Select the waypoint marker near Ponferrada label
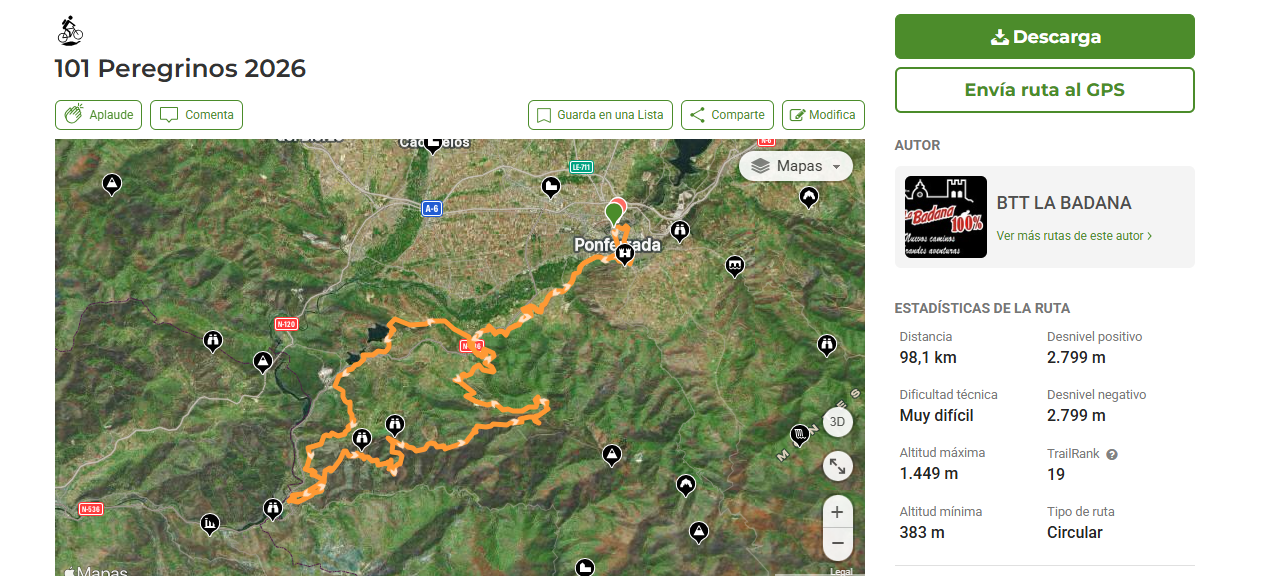Screen dimensions: 1272x576 [626, 254]
